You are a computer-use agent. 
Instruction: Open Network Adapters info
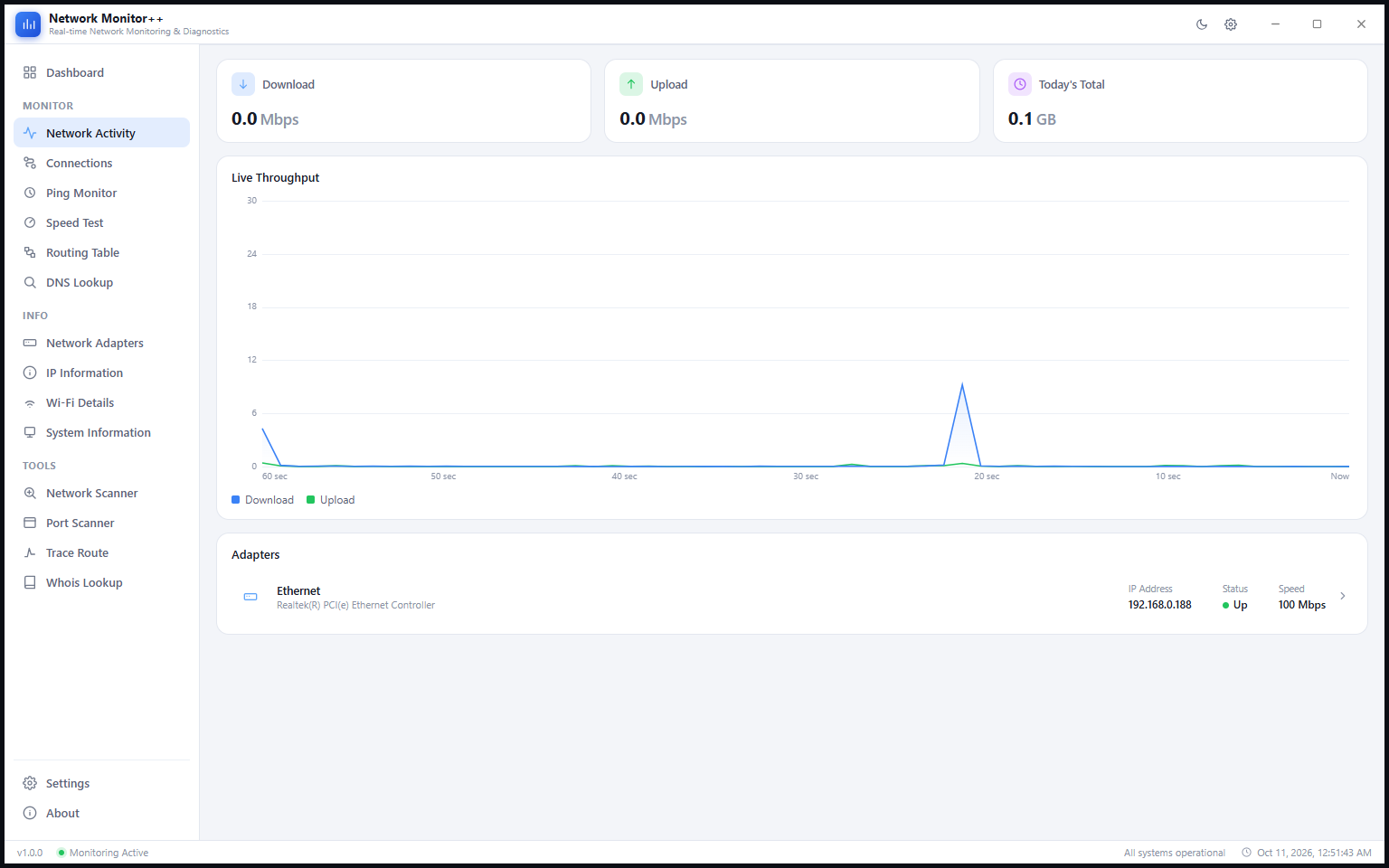tap(101, 343)
